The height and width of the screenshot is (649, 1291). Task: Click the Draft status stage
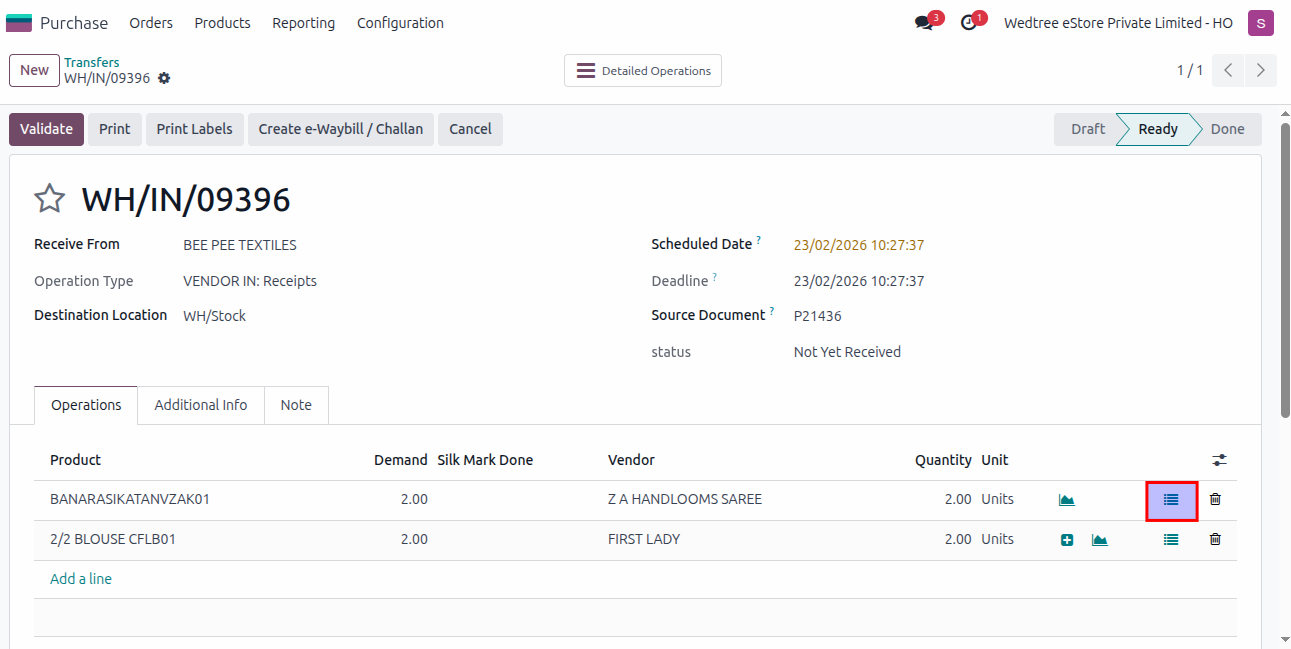click(x=1087, y=129)
